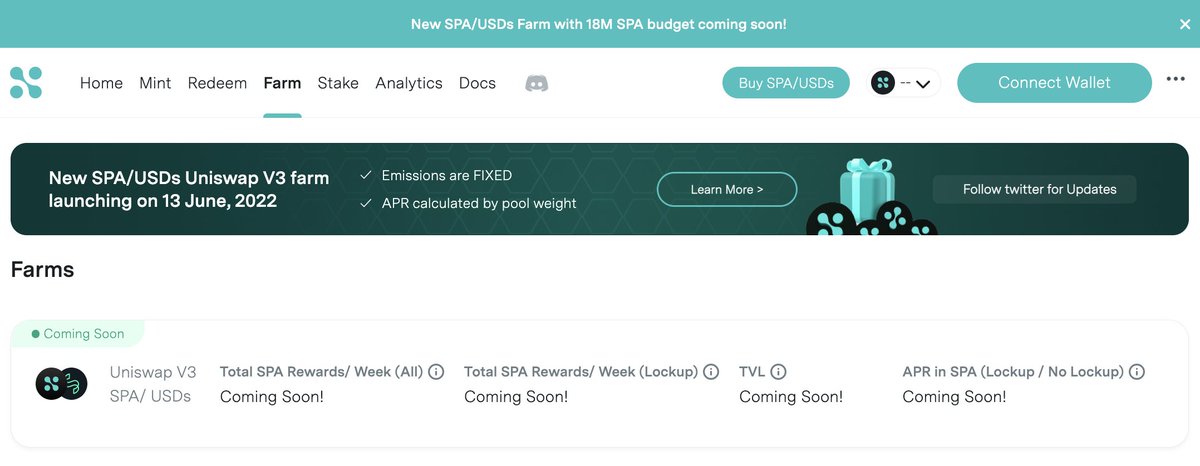Click the SPA token balance icon
The image size is (1200, 466).
coord(882,83)
